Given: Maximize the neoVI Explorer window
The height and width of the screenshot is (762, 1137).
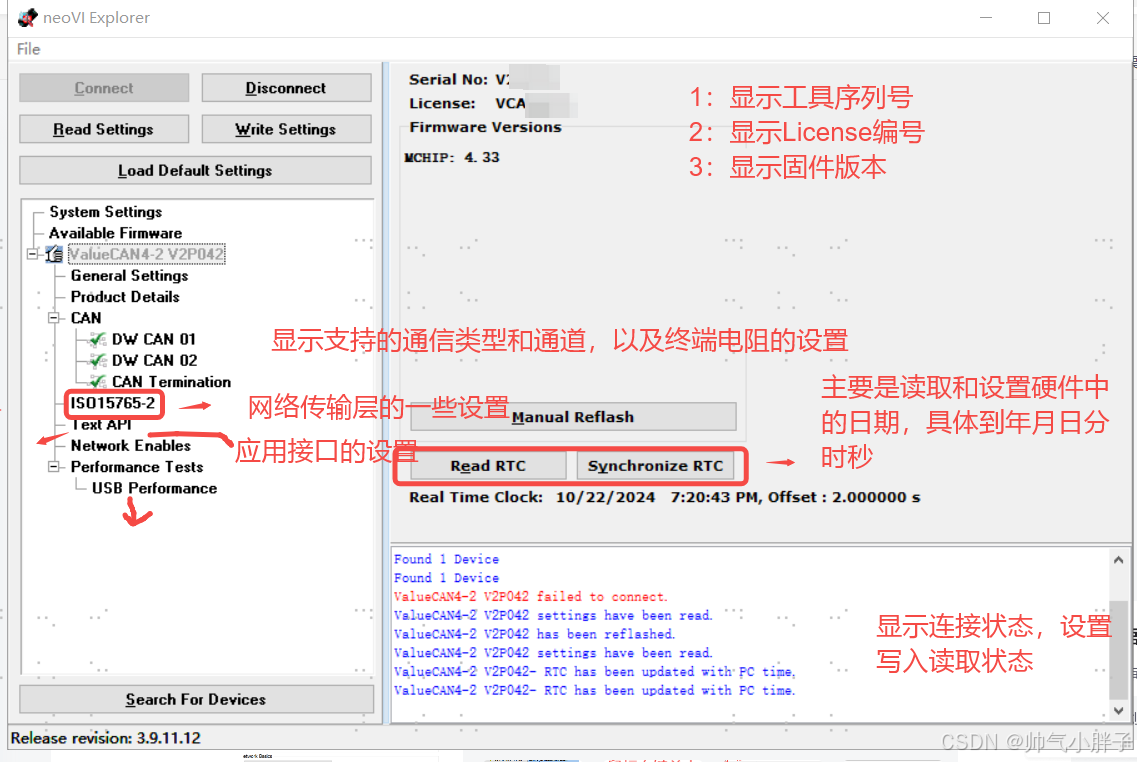Looking at the screenshot, I should pyautogui.click(x=1044, y=17).
